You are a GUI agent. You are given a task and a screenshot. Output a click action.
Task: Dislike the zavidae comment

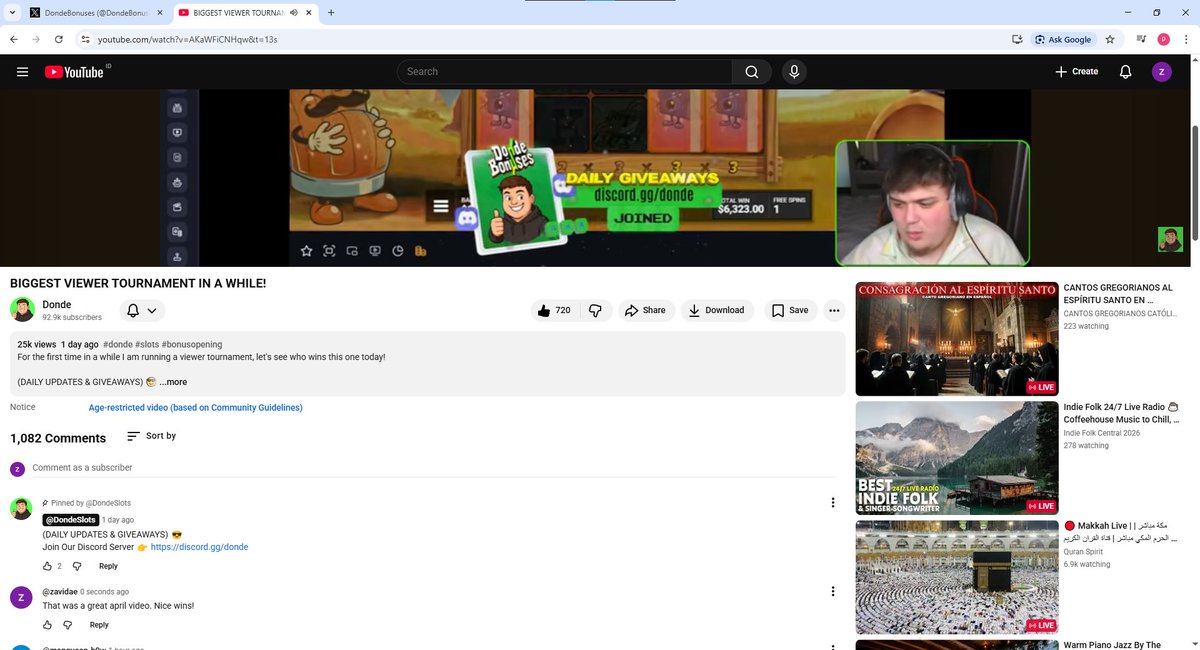68,625
